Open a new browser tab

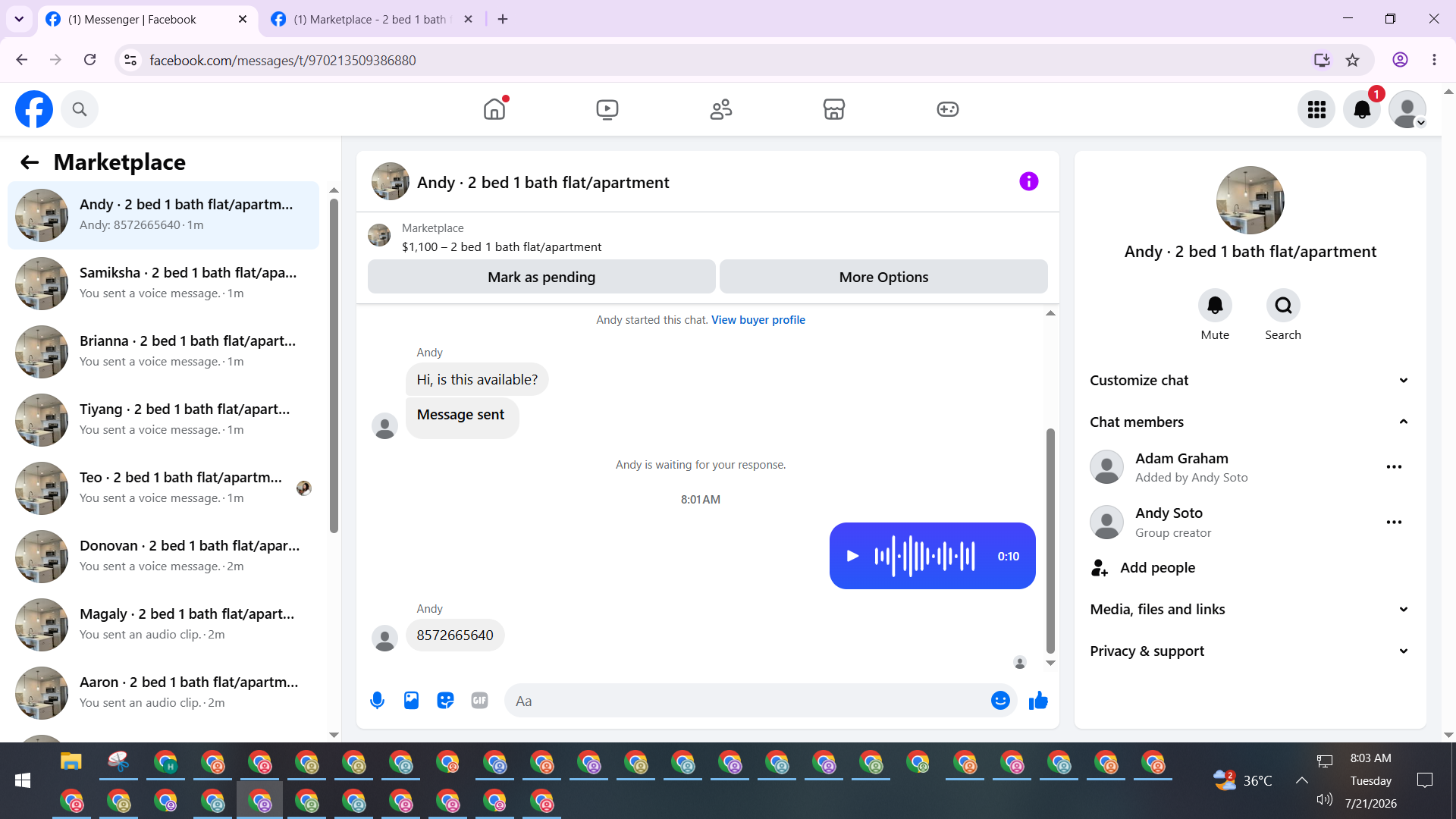(x=503, y=20)
